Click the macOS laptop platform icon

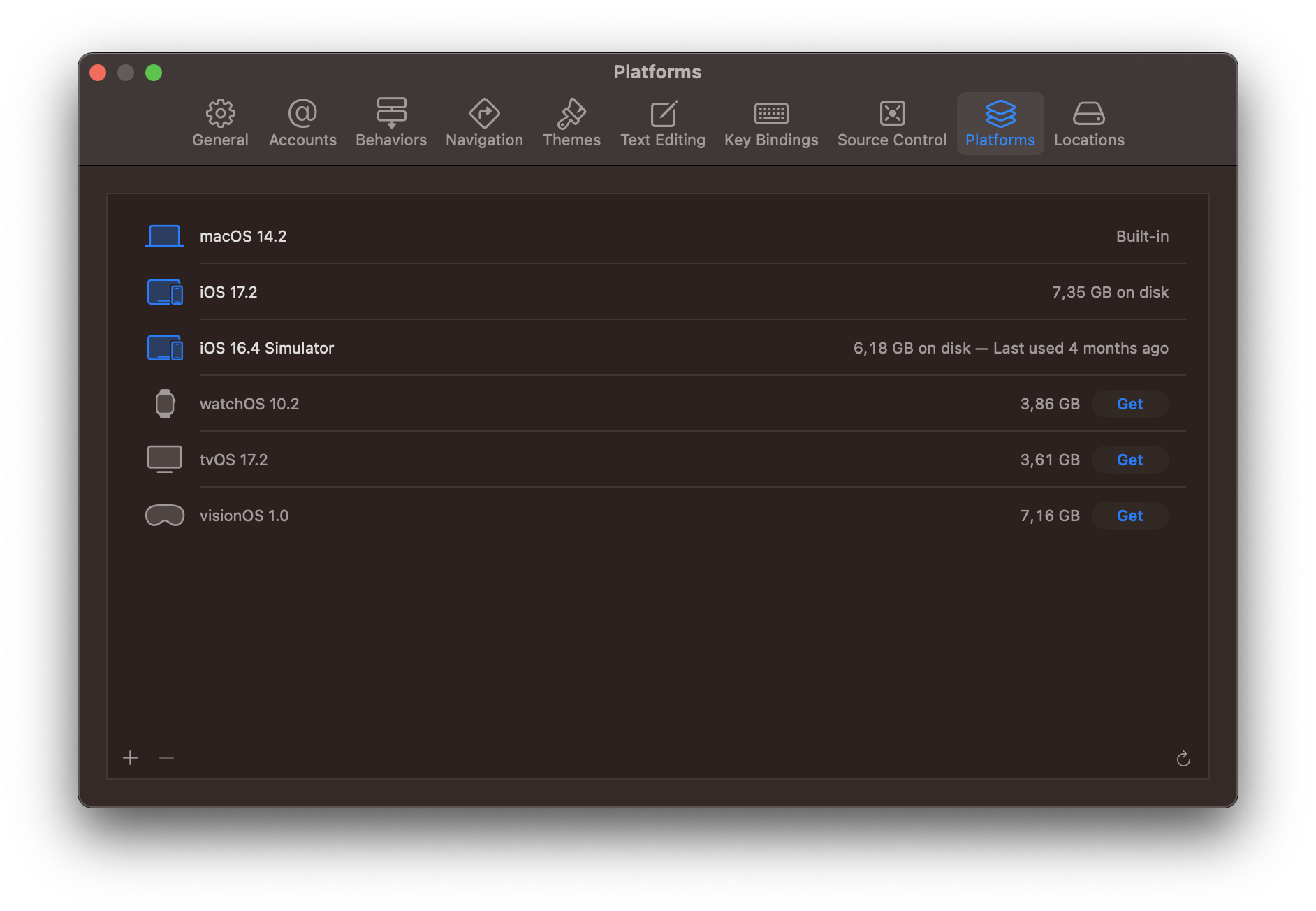[164, 235]
